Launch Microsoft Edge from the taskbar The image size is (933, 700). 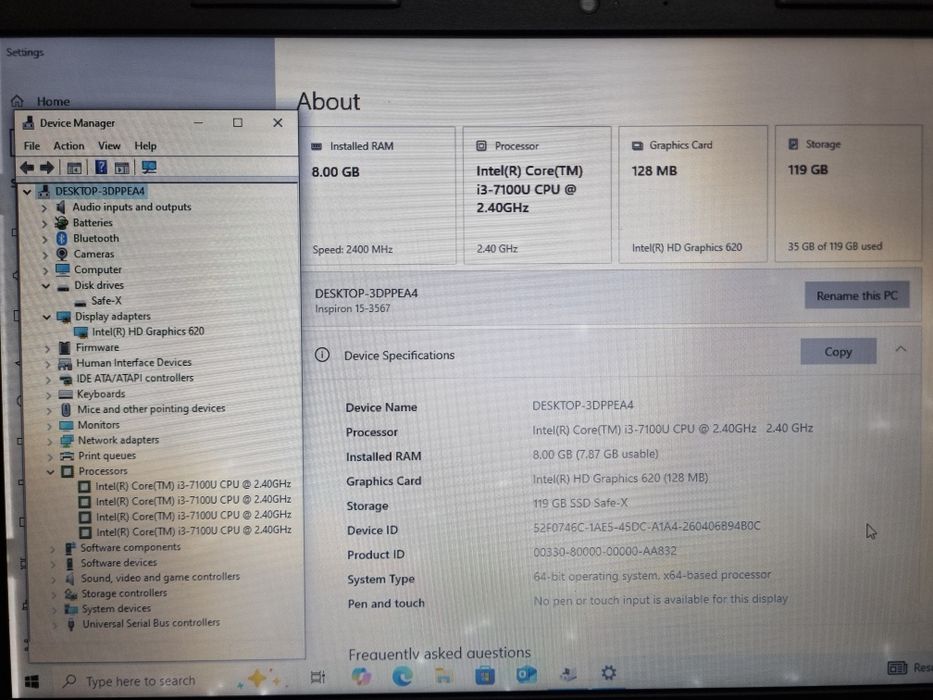(x=402, y=676)
